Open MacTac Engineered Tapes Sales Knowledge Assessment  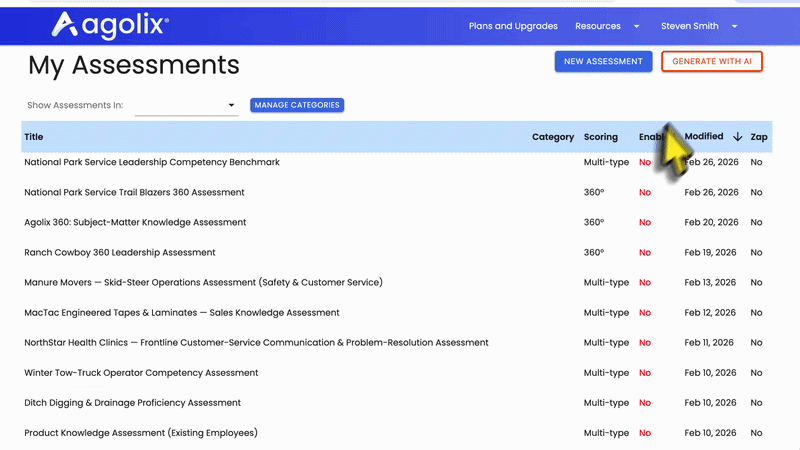coord(182,313)
